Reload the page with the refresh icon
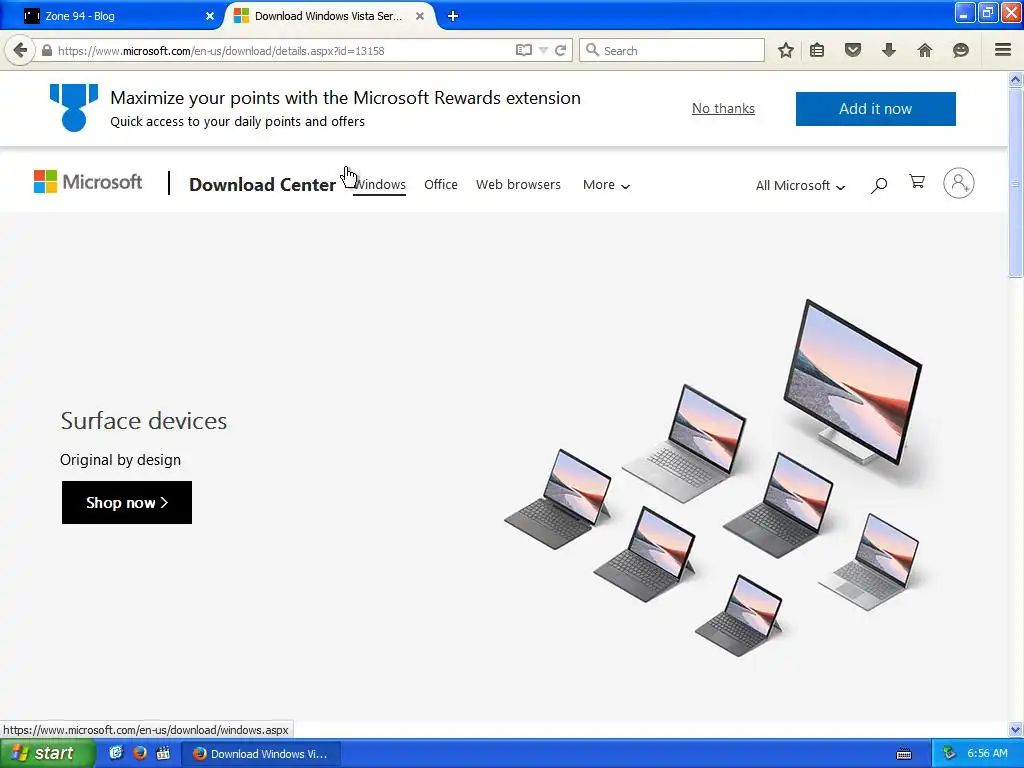Image resolution: width=1024 pixels, height=768 pixels. tap(560, 50)
